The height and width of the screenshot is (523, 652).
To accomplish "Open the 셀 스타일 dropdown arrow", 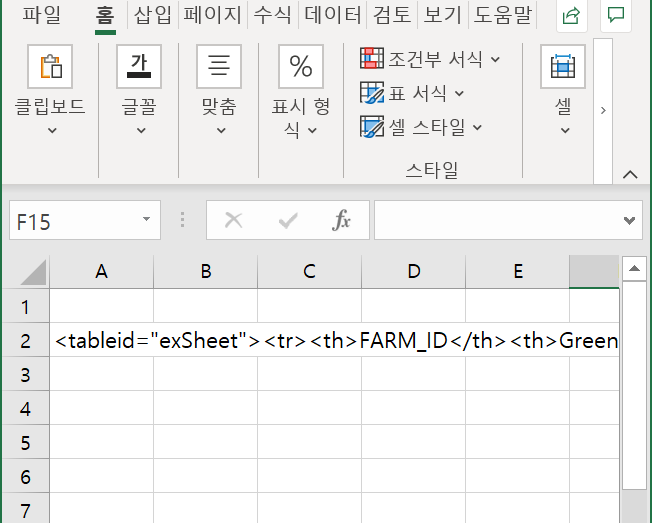I will point(477,128).
